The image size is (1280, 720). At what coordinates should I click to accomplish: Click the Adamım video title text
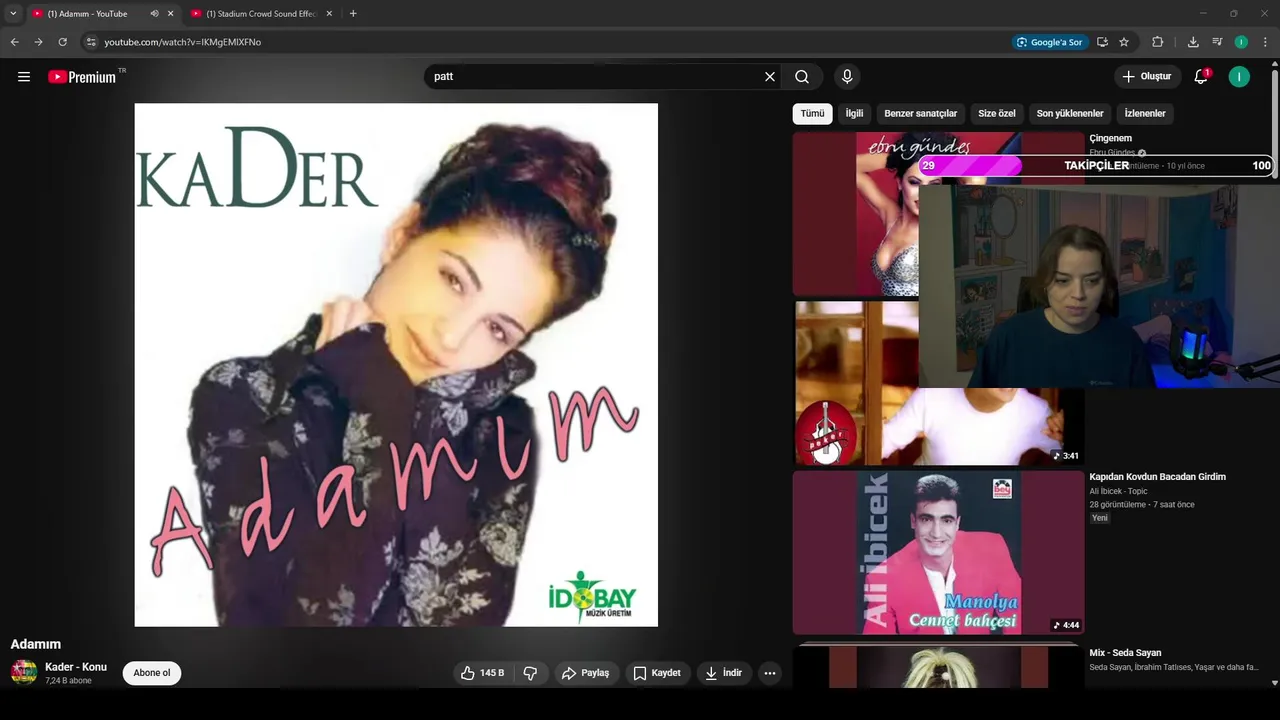36,644
